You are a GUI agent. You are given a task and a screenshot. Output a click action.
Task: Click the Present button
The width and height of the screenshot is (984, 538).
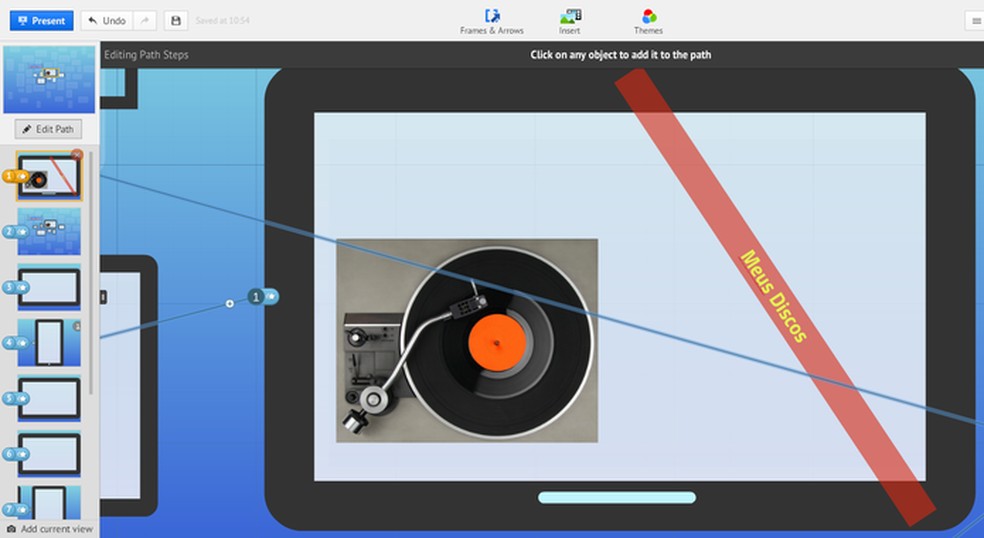tap(41, 20)
